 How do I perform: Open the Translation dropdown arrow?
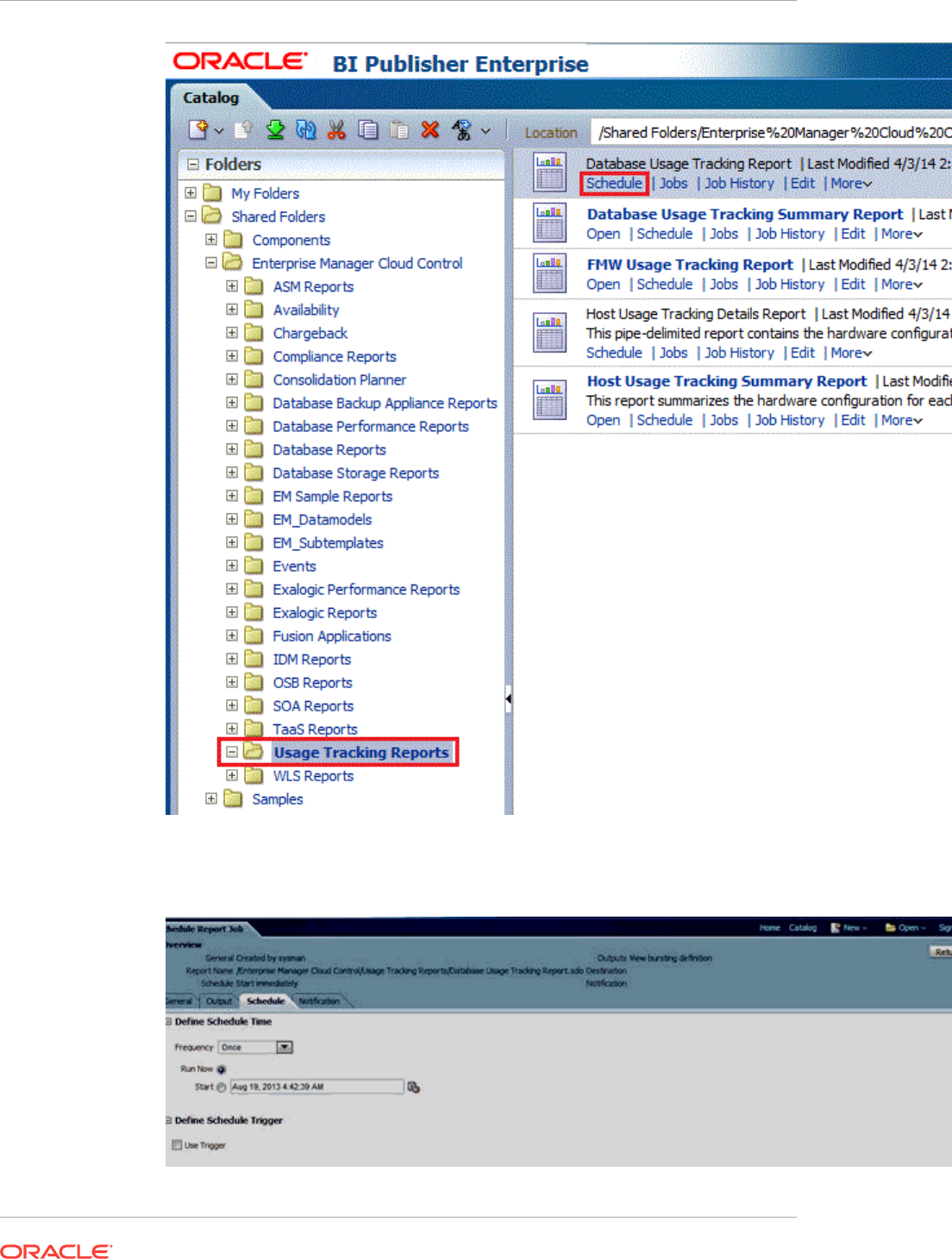(x=485, y=131)
